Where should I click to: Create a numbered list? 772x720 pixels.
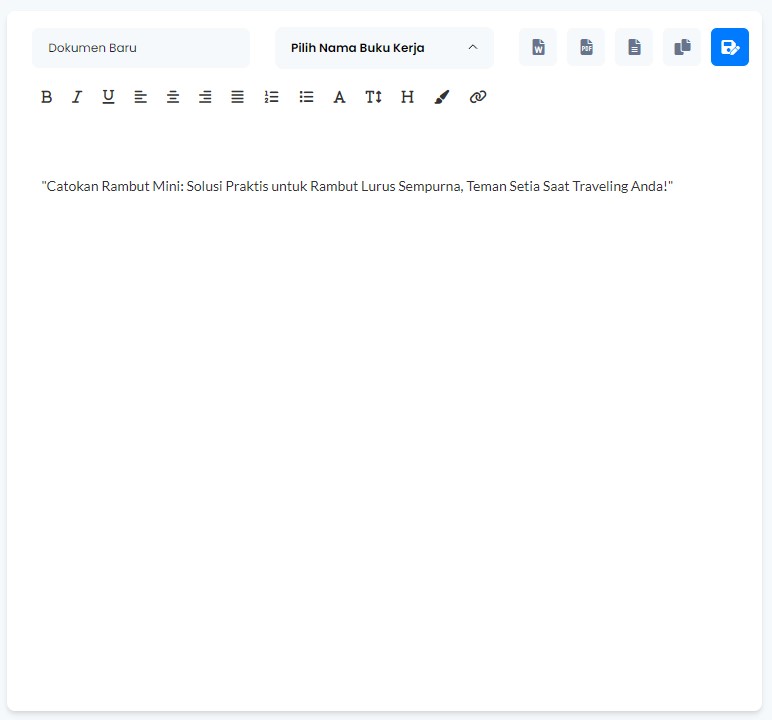pyautogui.click(x=271, y=97)
